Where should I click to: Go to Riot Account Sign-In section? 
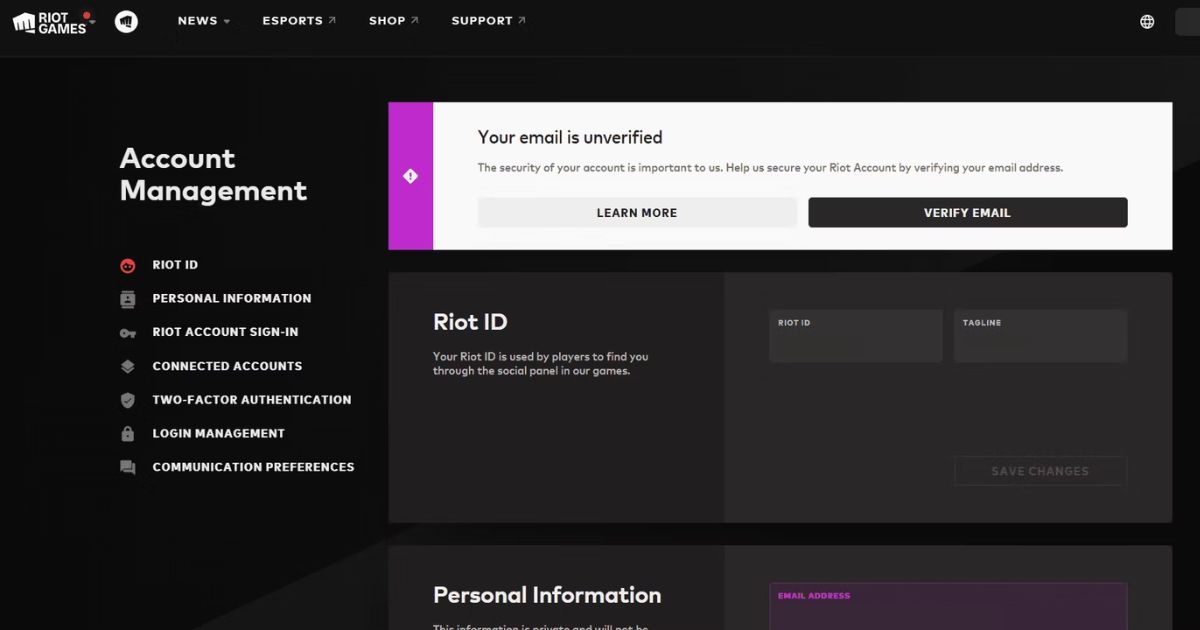coord(225,332)
